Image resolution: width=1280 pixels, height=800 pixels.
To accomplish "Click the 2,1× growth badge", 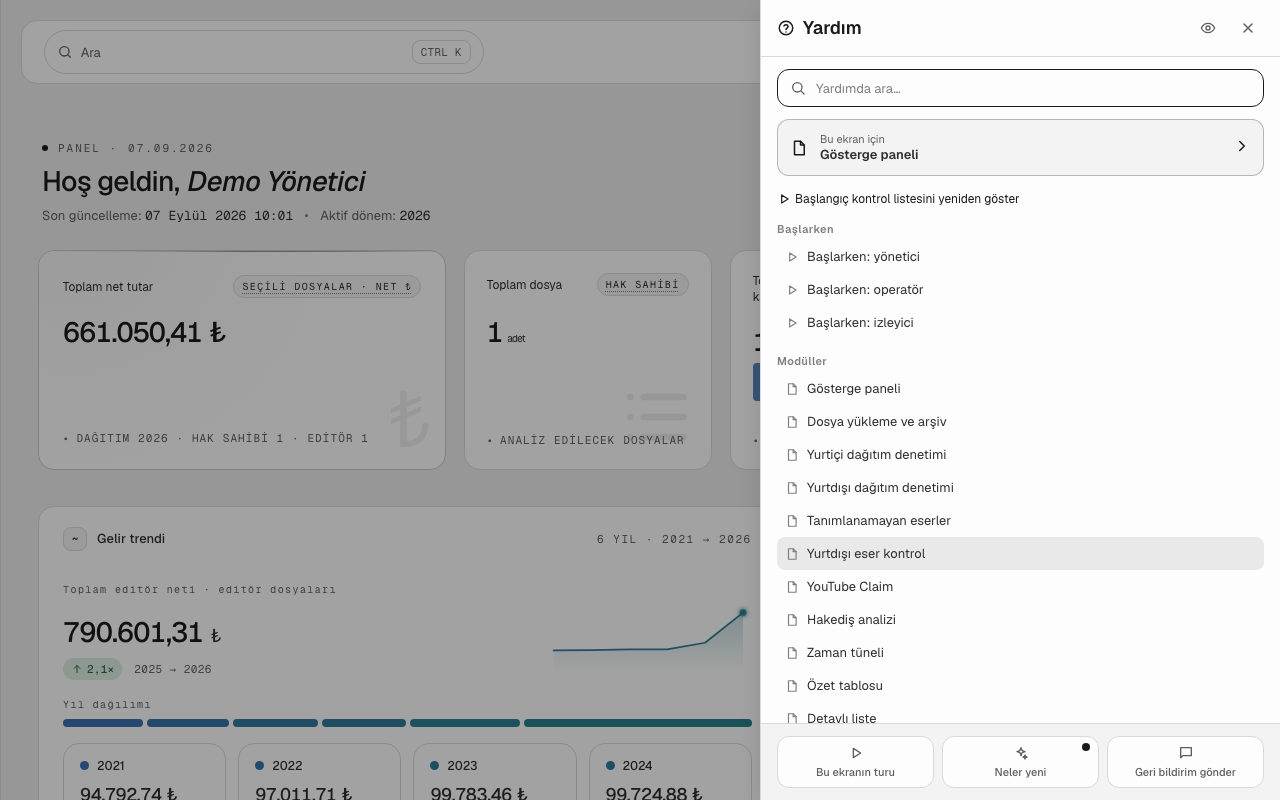I will point(93,669).
